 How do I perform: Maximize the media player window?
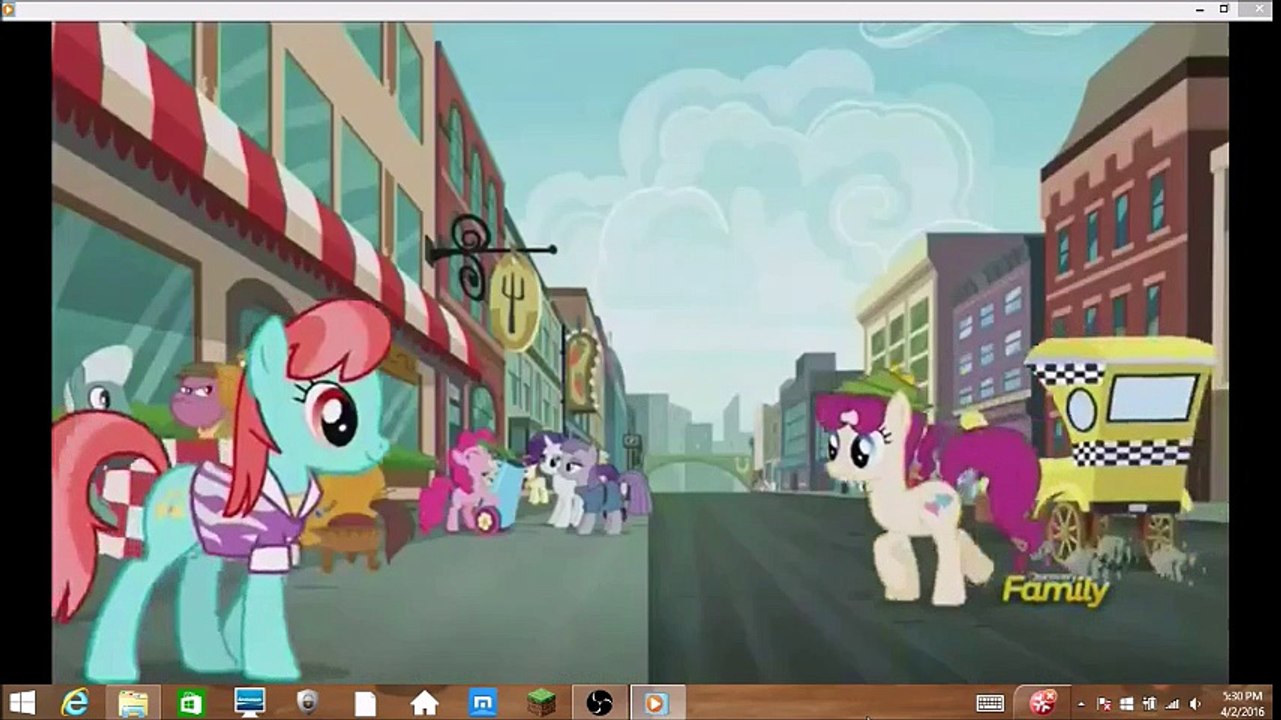[x=1224, y=9]
